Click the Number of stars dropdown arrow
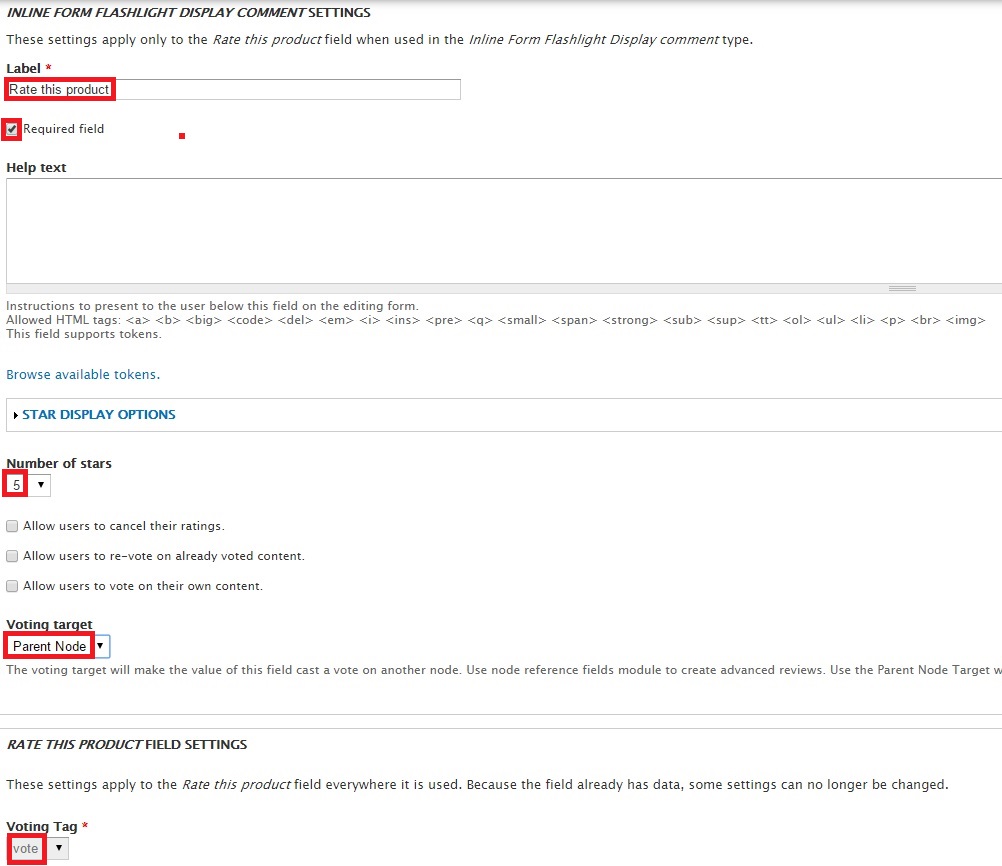This screenshot has height=866, width=1002. point(39,484)
